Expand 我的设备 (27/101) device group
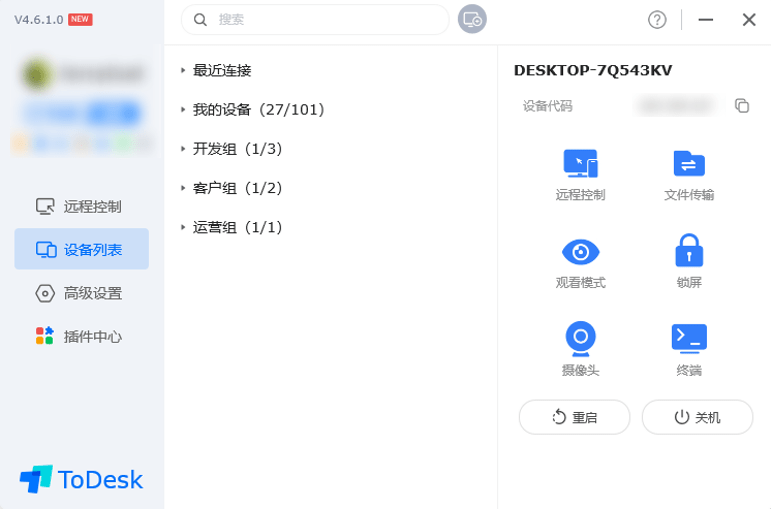 258,110
